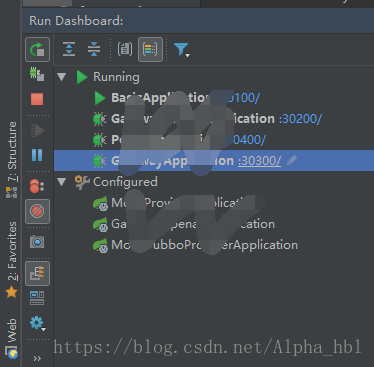Image resolution: width=374 pixels, height=367 pixels.
Task: Select the Configured group row
Action: point(214,182)
